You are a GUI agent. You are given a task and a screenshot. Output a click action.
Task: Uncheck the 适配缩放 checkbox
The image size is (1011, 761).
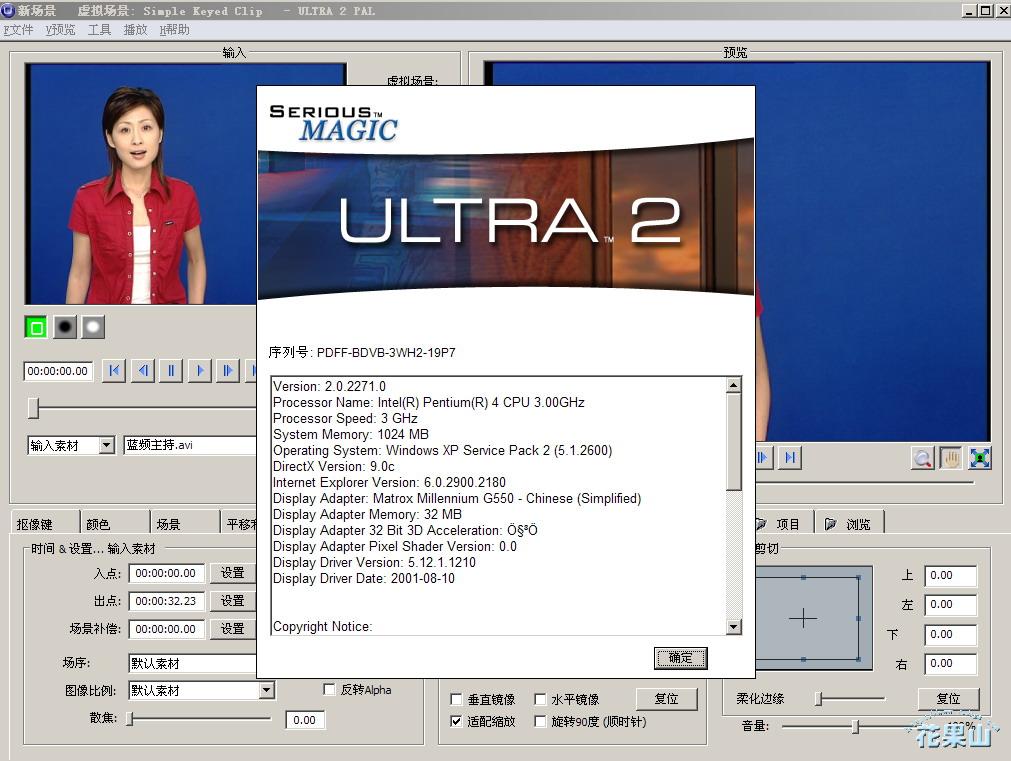click(x=457, y=721)
